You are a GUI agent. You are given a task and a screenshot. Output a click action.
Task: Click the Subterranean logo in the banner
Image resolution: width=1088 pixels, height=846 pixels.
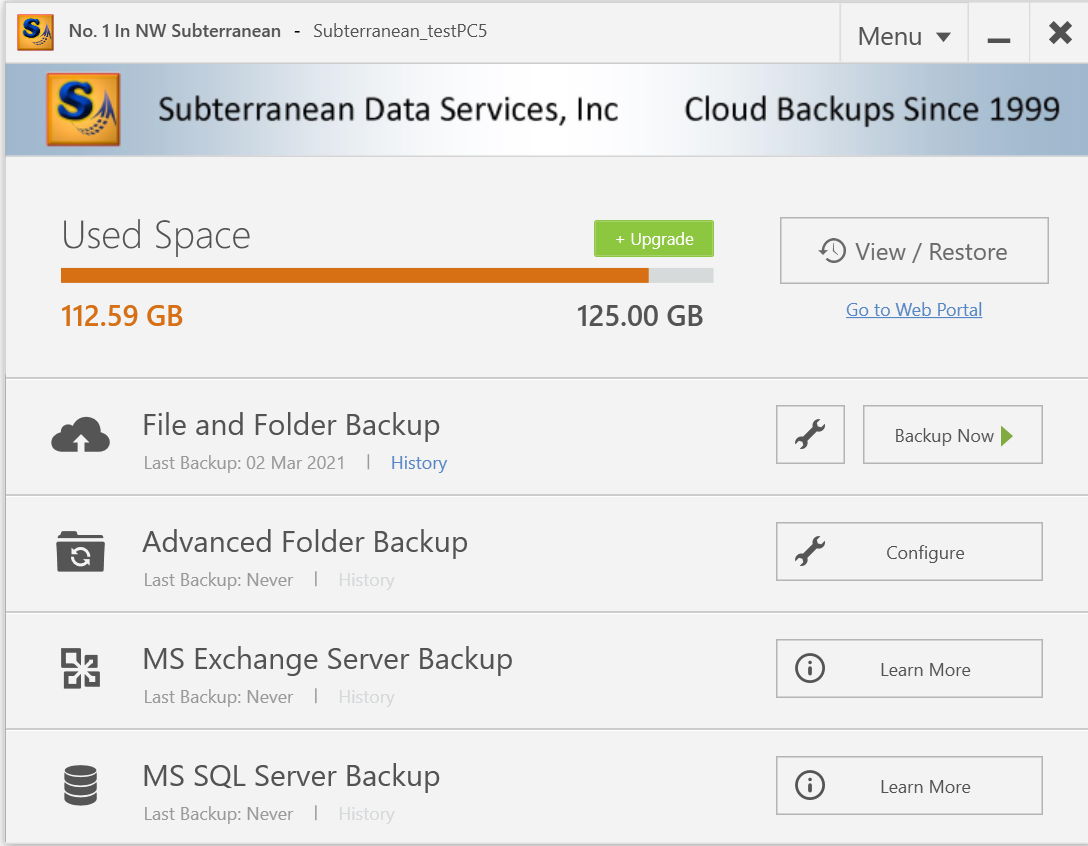[82, 110]
